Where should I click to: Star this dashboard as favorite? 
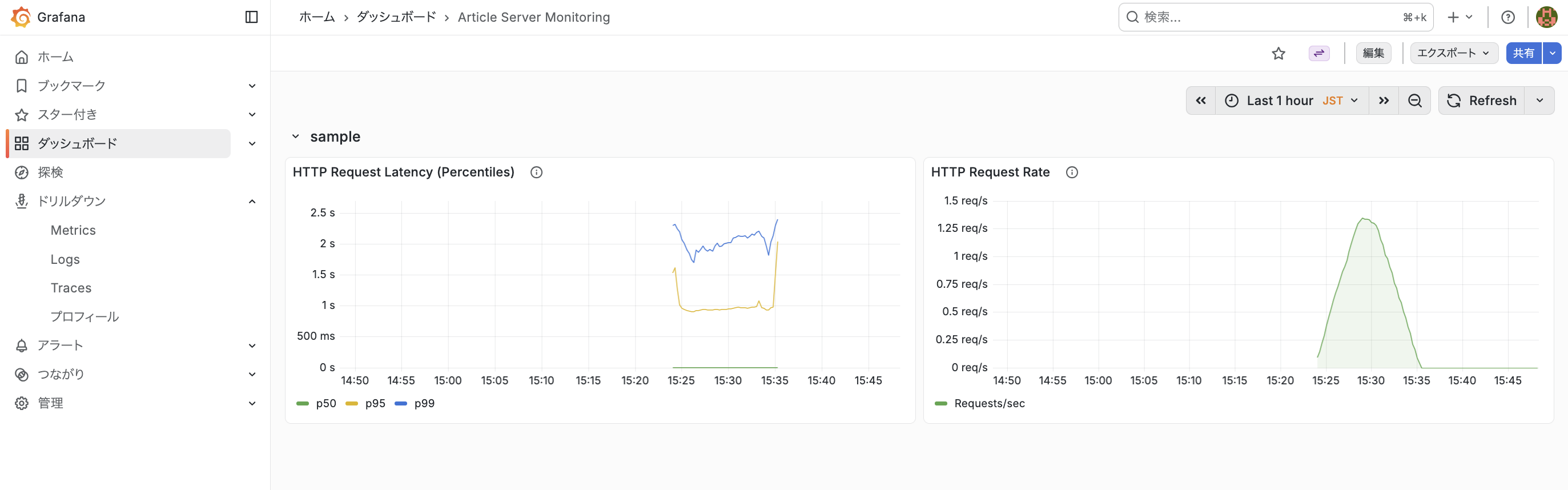[x=1278, y=54]
